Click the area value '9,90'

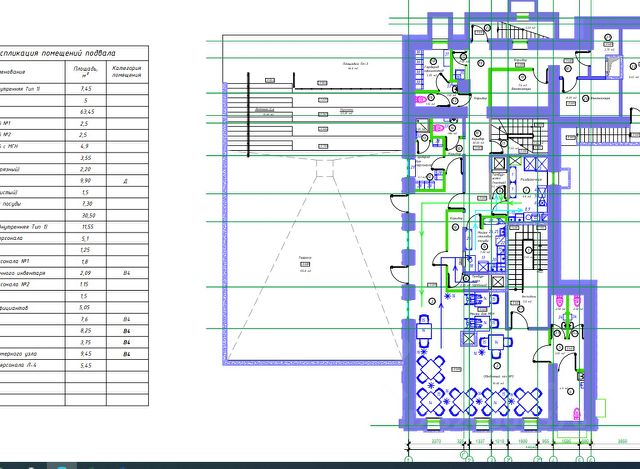pyautogui.click(x=86, y=180)
